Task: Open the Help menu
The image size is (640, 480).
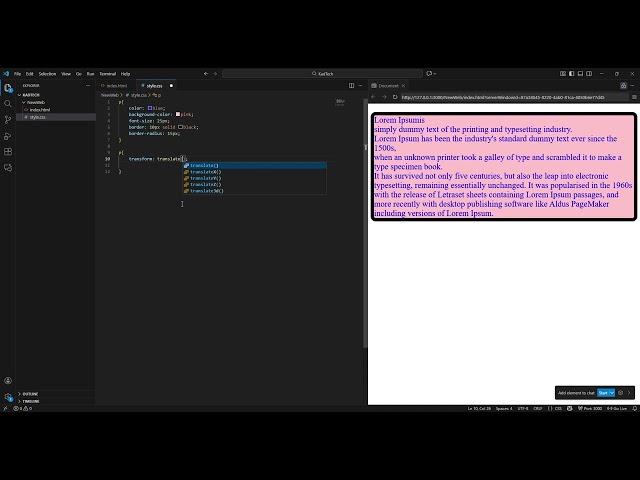Action: (x=125, y=74)
